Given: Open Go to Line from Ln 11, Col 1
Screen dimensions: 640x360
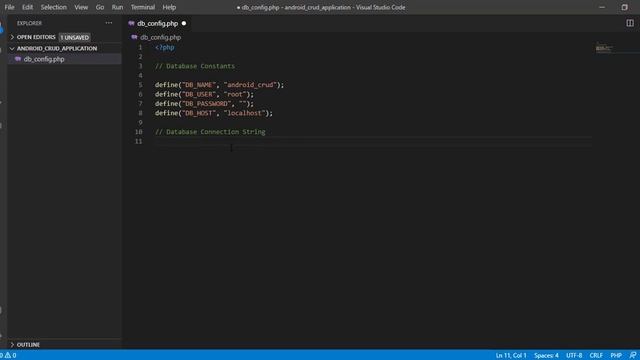Looking at the screenshot, I should point(511,356).
